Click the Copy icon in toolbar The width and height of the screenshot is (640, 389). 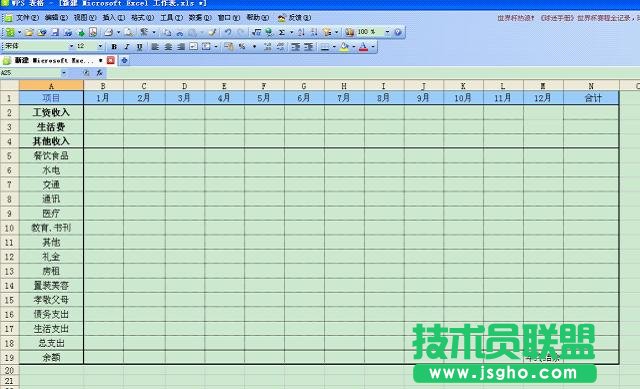click(167, 32)
